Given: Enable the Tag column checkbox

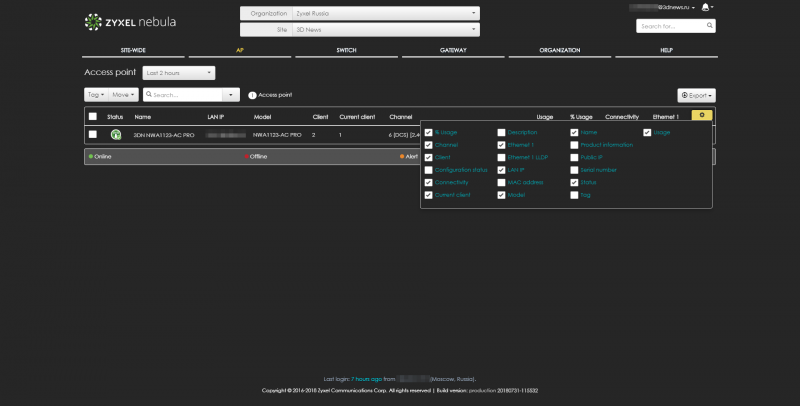Looking at the screenshot, I should coord(574,195).
